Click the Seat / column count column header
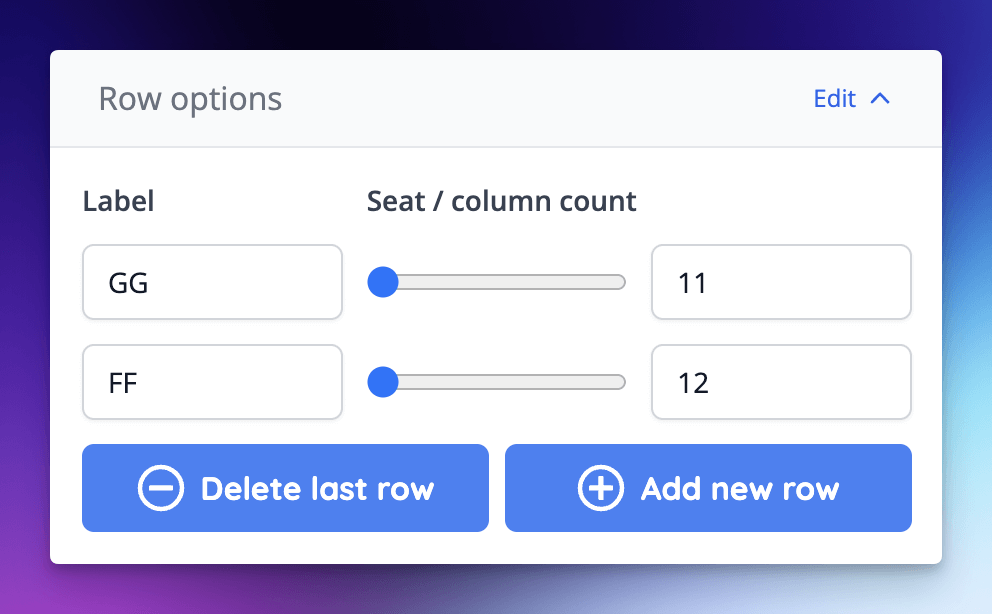This screenshot has width=992, height=614. (501, 201)
